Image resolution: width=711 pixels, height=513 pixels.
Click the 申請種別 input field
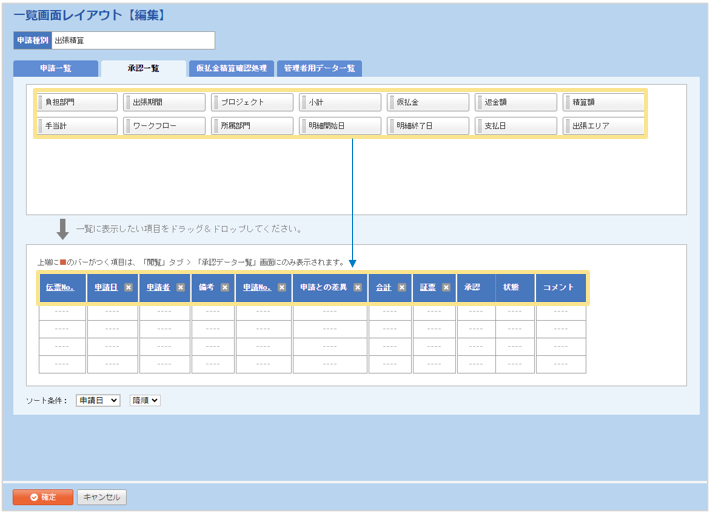coord(132,40)
